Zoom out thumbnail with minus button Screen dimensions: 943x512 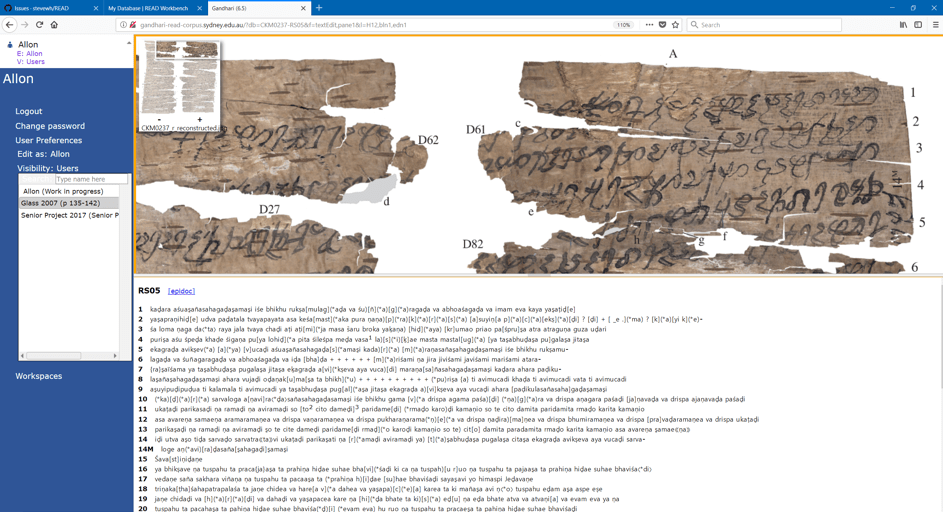[x=160, y=120]
